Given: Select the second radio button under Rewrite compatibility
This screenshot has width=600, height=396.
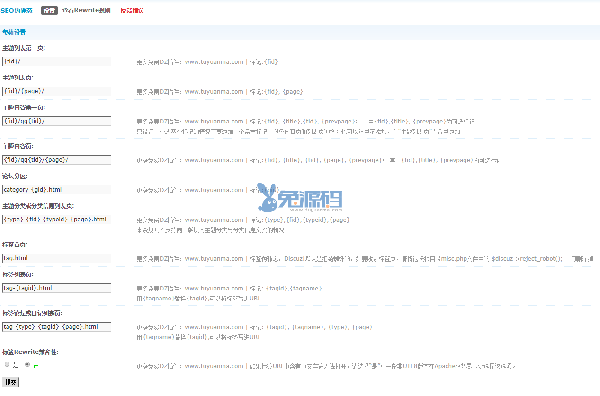Looking at the screenshot, I should click(27, 365).
